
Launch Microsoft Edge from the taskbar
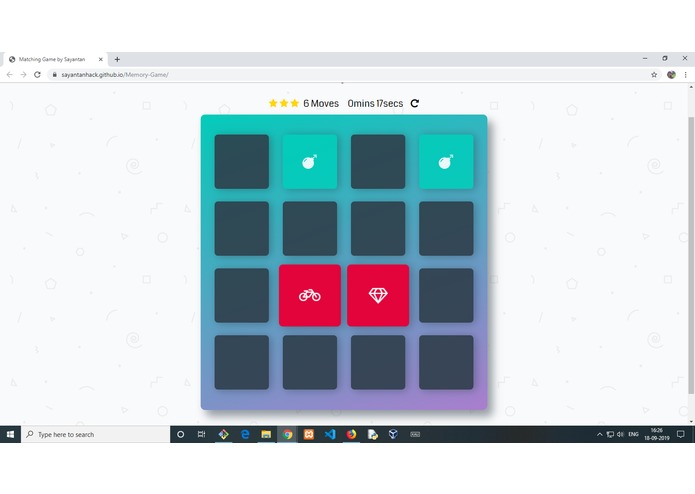coord(245,434)
